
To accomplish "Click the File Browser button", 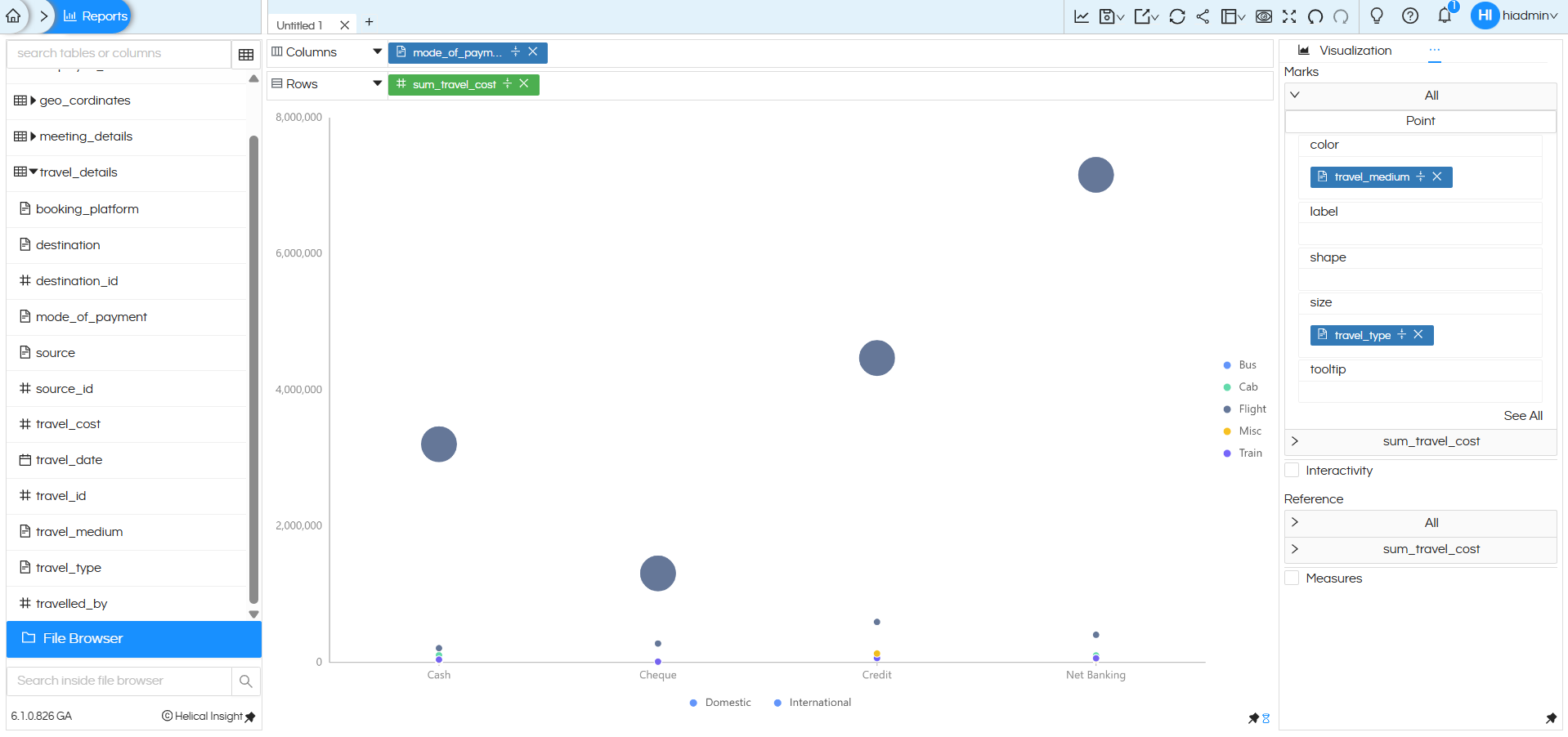I will [134, 639].
